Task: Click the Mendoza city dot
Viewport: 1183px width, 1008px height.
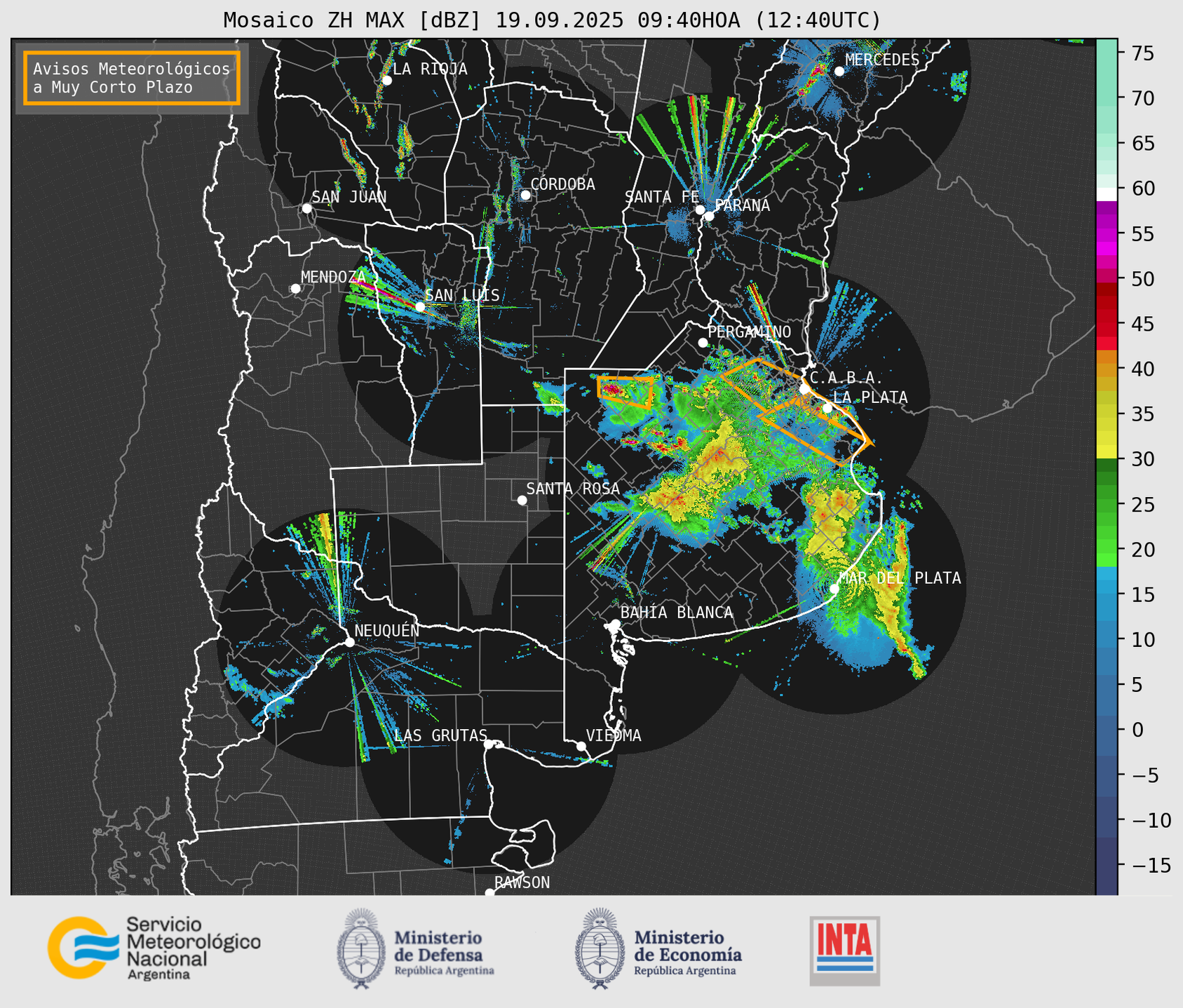Action: pyautogui.click(x=295, y=289)
